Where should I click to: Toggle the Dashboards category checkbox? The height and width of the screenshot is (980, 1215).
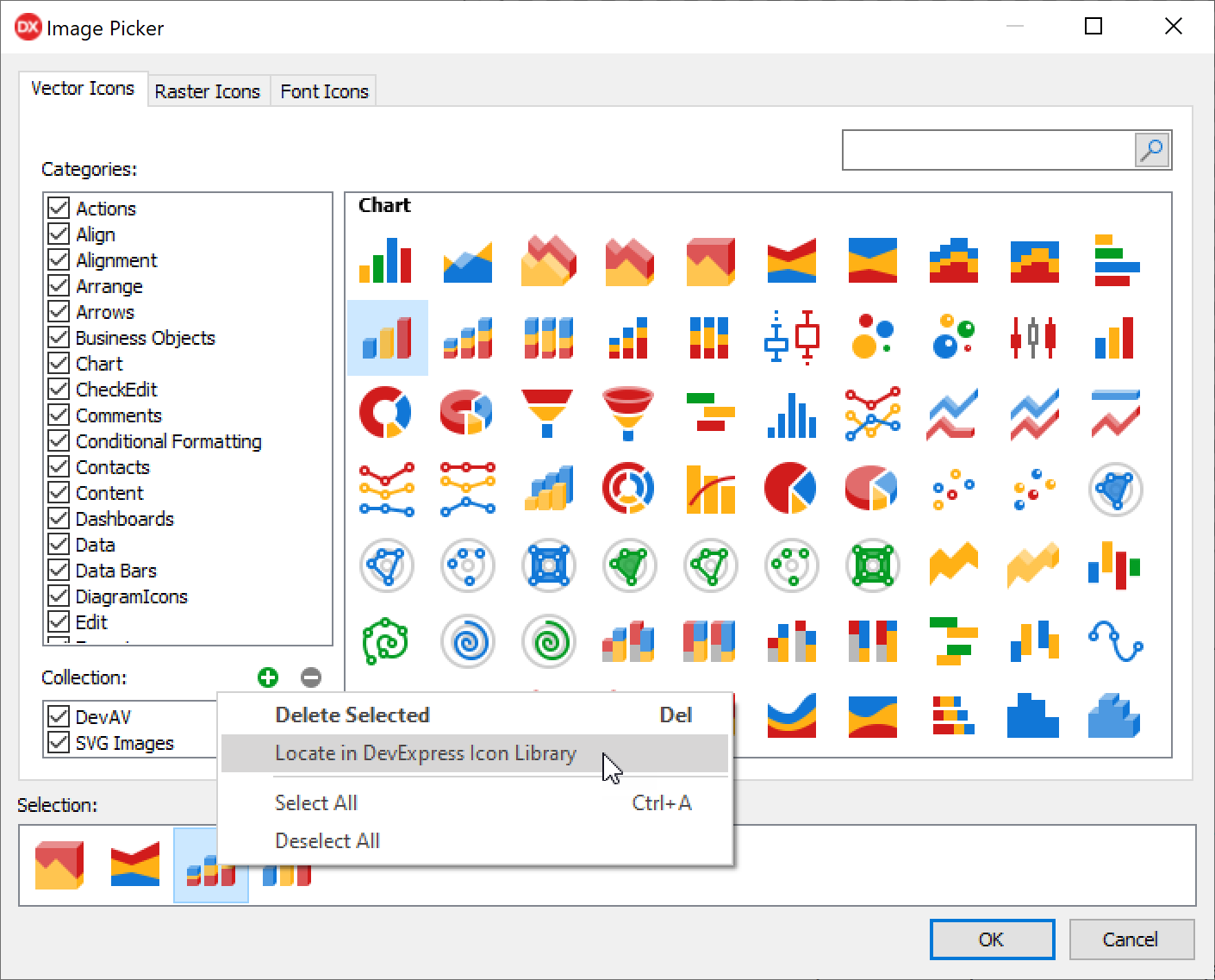coord(59,519)
